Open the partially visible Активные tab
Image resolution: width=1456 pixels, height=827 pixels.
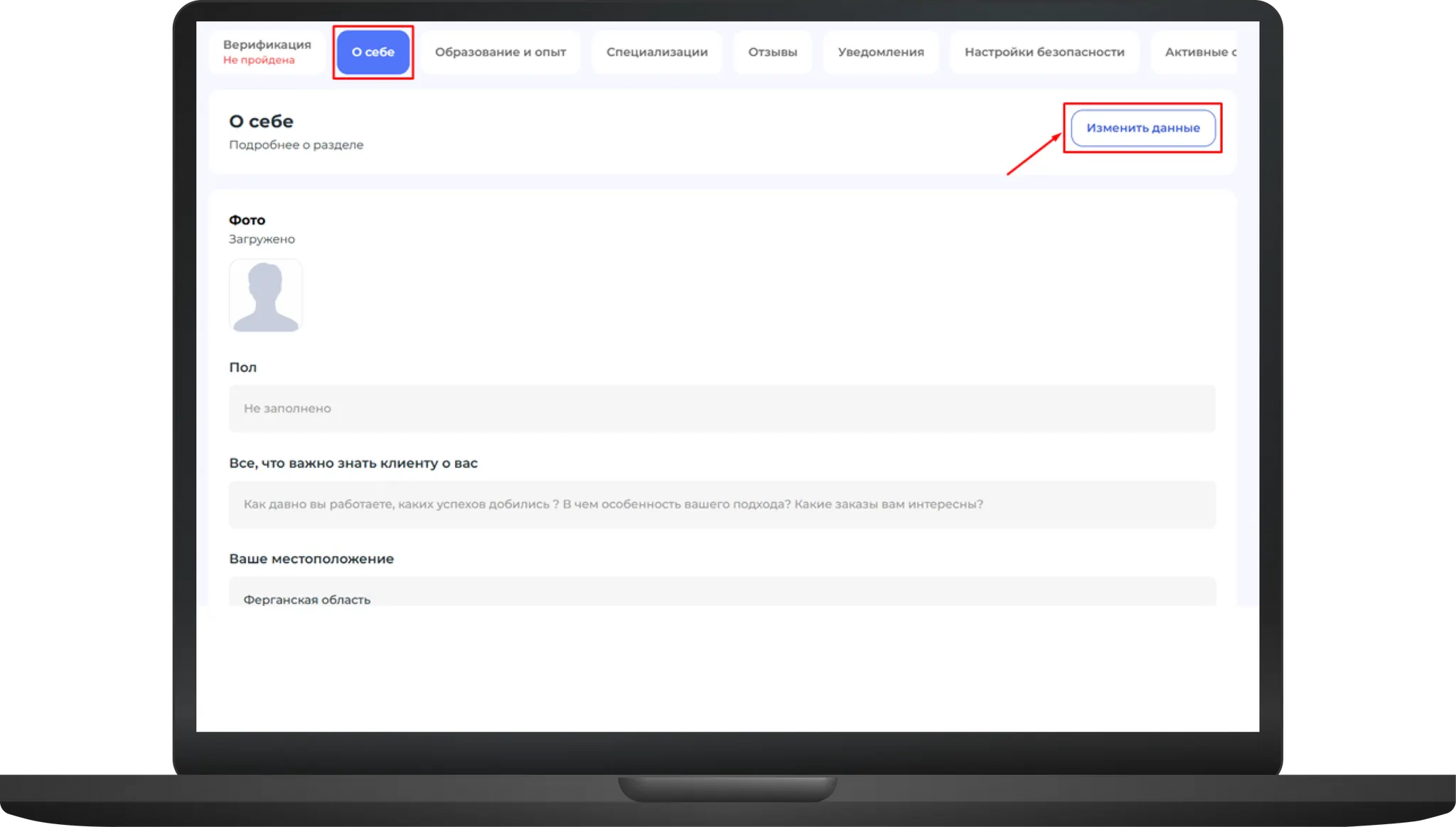coord(1199,52)
